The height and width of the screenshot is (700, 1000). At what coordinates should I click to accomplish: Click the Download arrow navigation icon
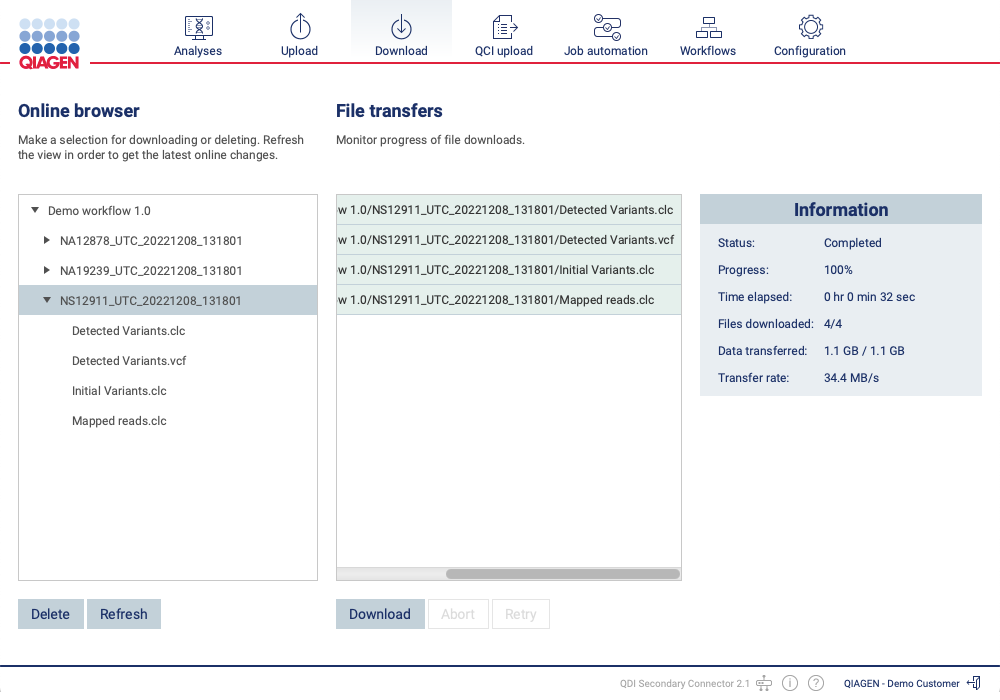pyautogui.click(x=401, y=27)
